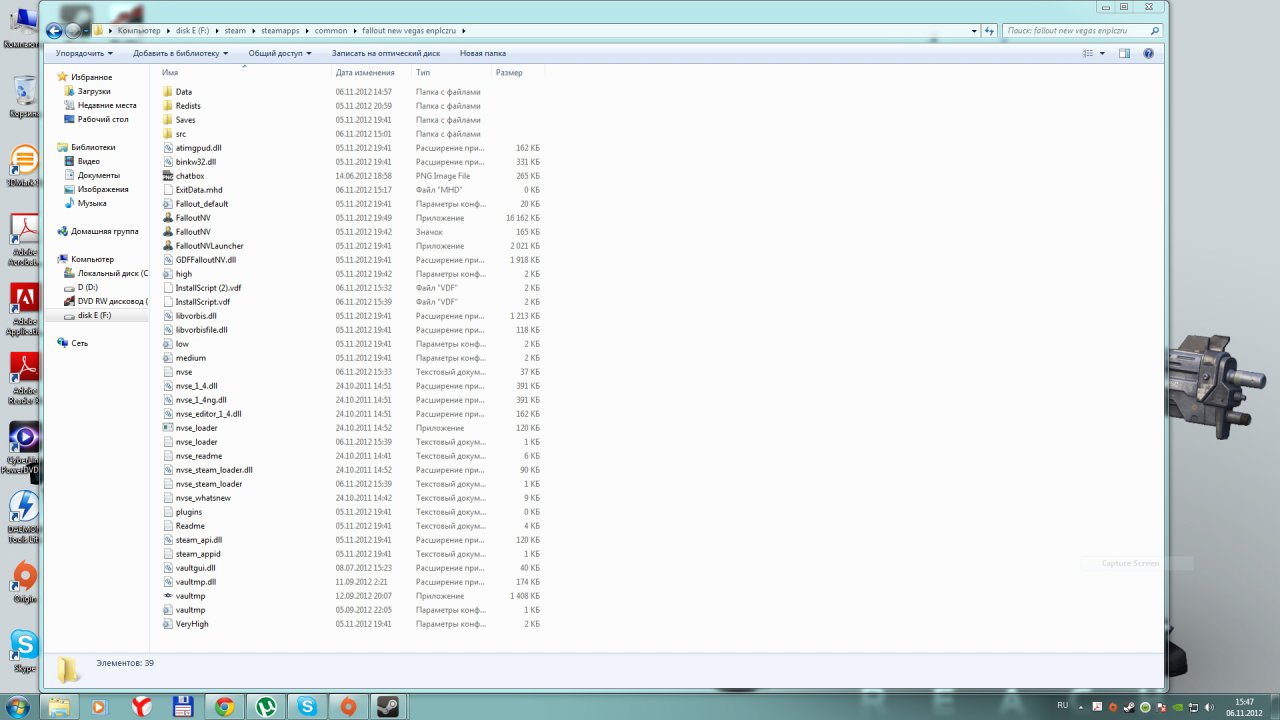Expand arrow after disk E (F:) breadcrumb

[x=216, y=31]
